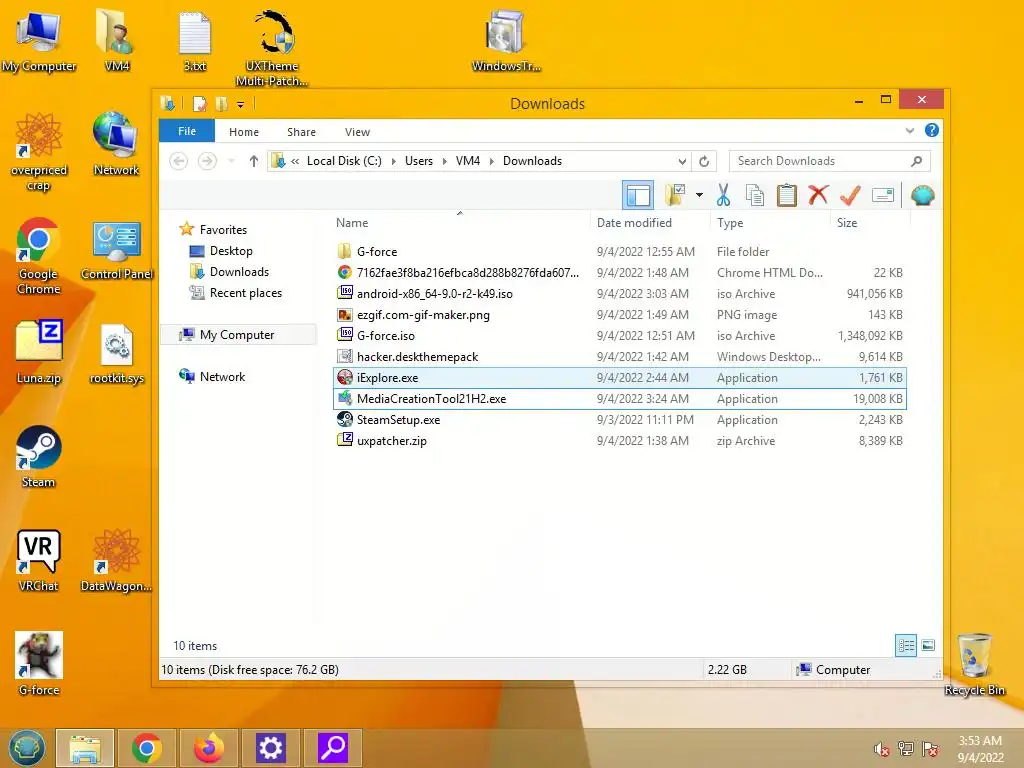Click VM4 in the address path

[x=468, y=161]
